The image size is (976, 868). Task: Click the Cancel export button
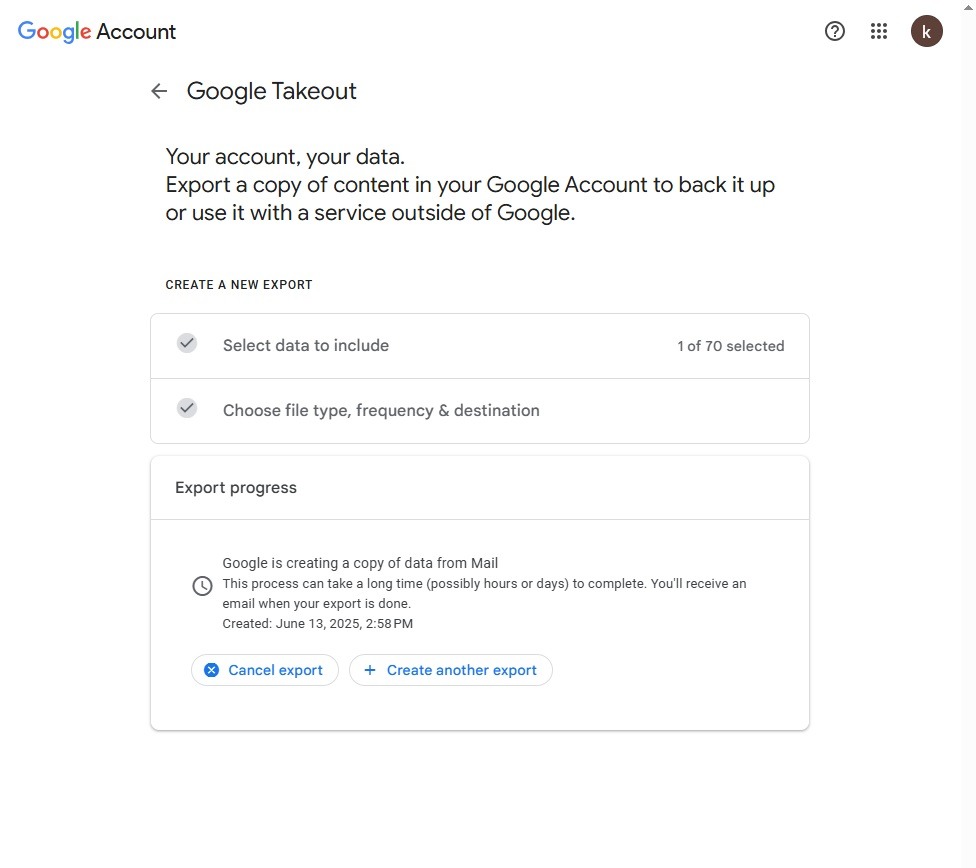coord(265,670)
